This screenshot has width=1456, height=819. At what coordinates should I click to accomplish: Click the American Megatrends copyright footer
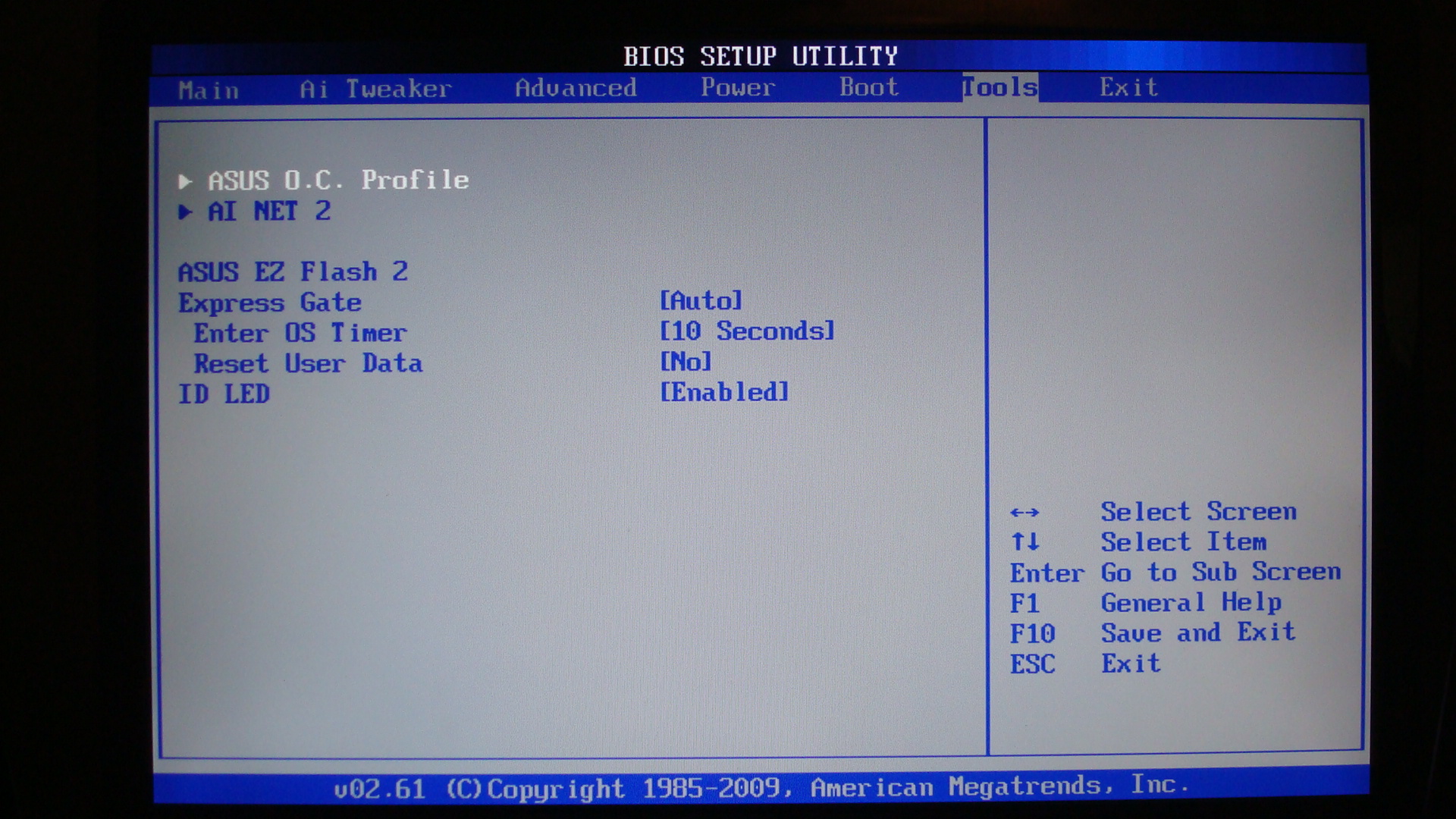point(761,787)
